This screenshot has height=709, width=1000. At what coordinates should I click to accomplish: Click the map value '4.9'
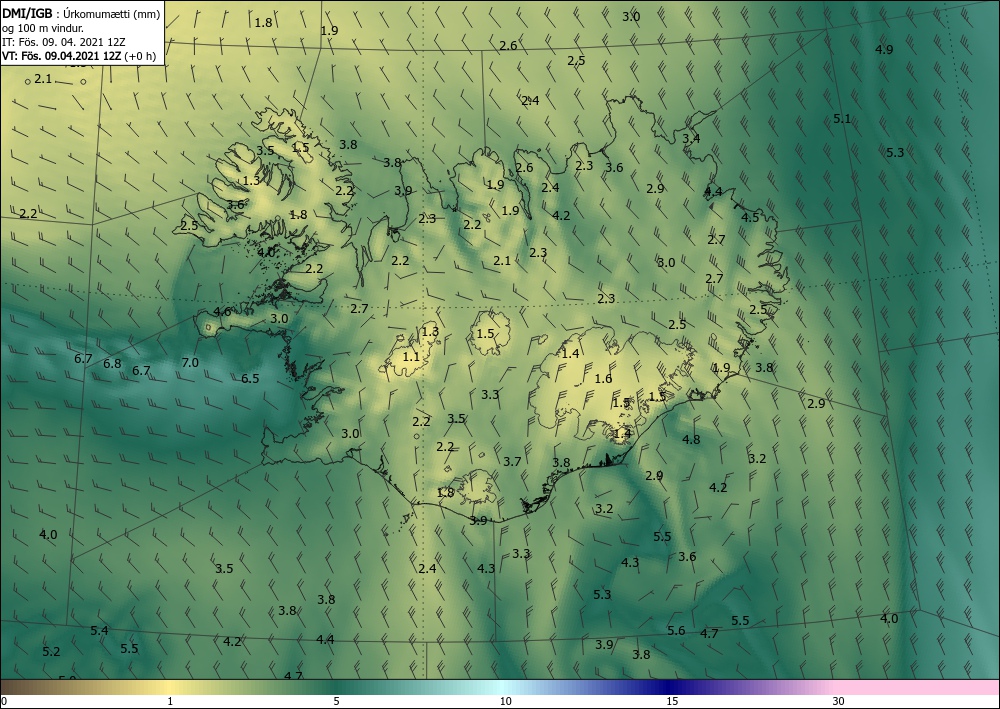pos(884,50)
